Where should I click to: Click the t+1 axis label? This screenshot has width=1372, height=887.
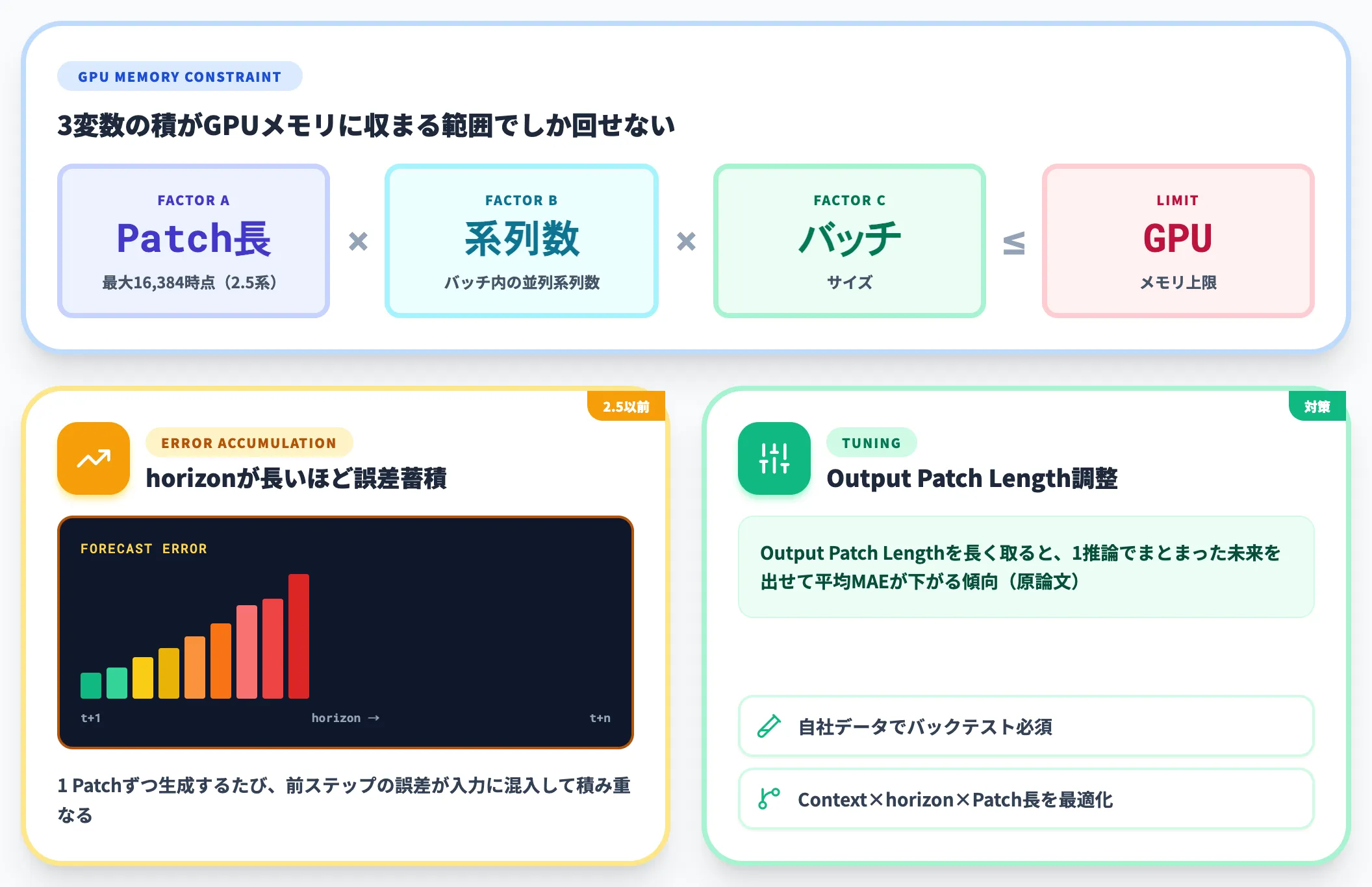[x=90, y=718]
